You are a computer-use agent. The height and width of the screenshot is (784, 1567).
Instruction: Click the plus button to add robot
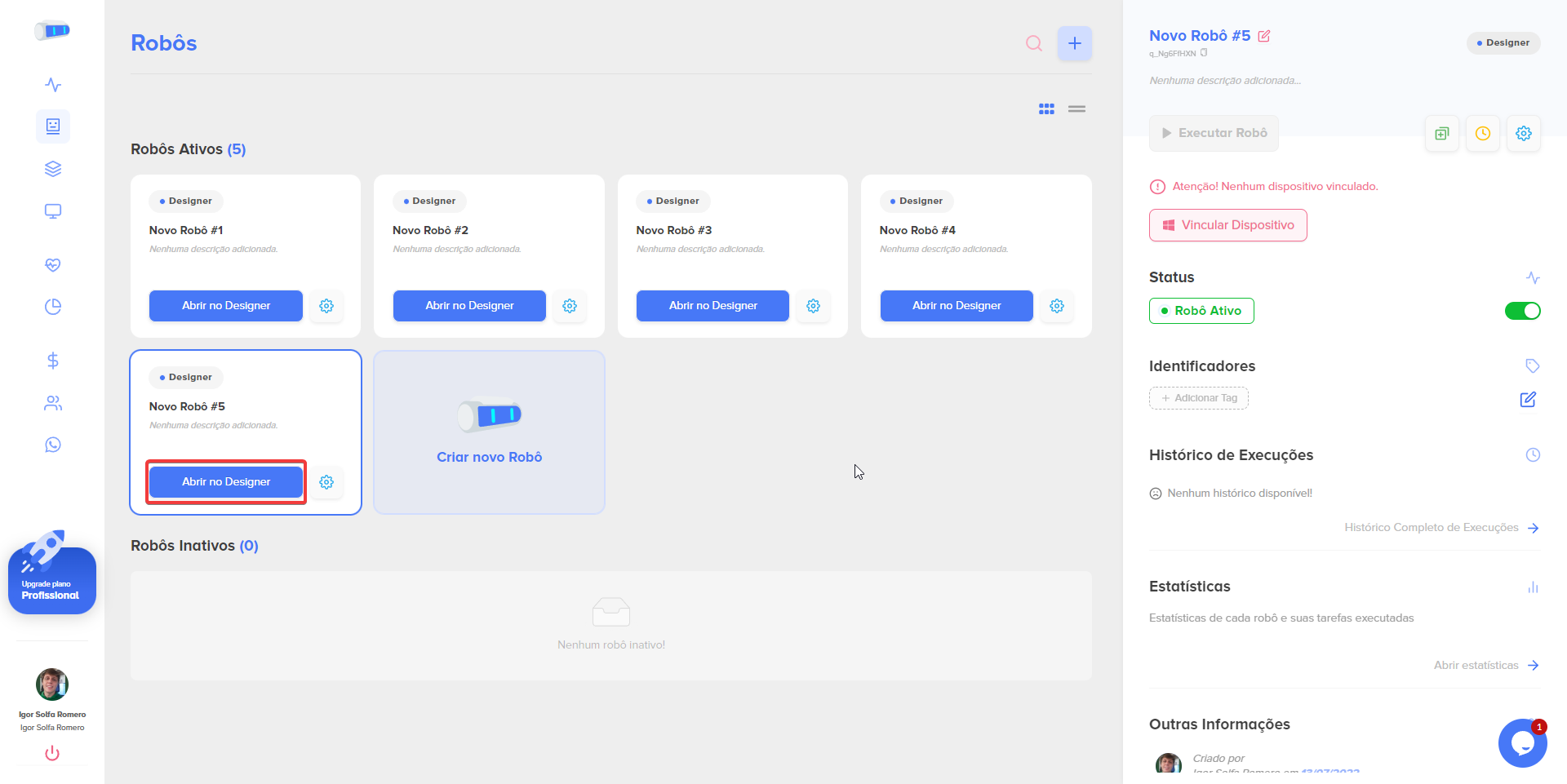point(1074,43)
